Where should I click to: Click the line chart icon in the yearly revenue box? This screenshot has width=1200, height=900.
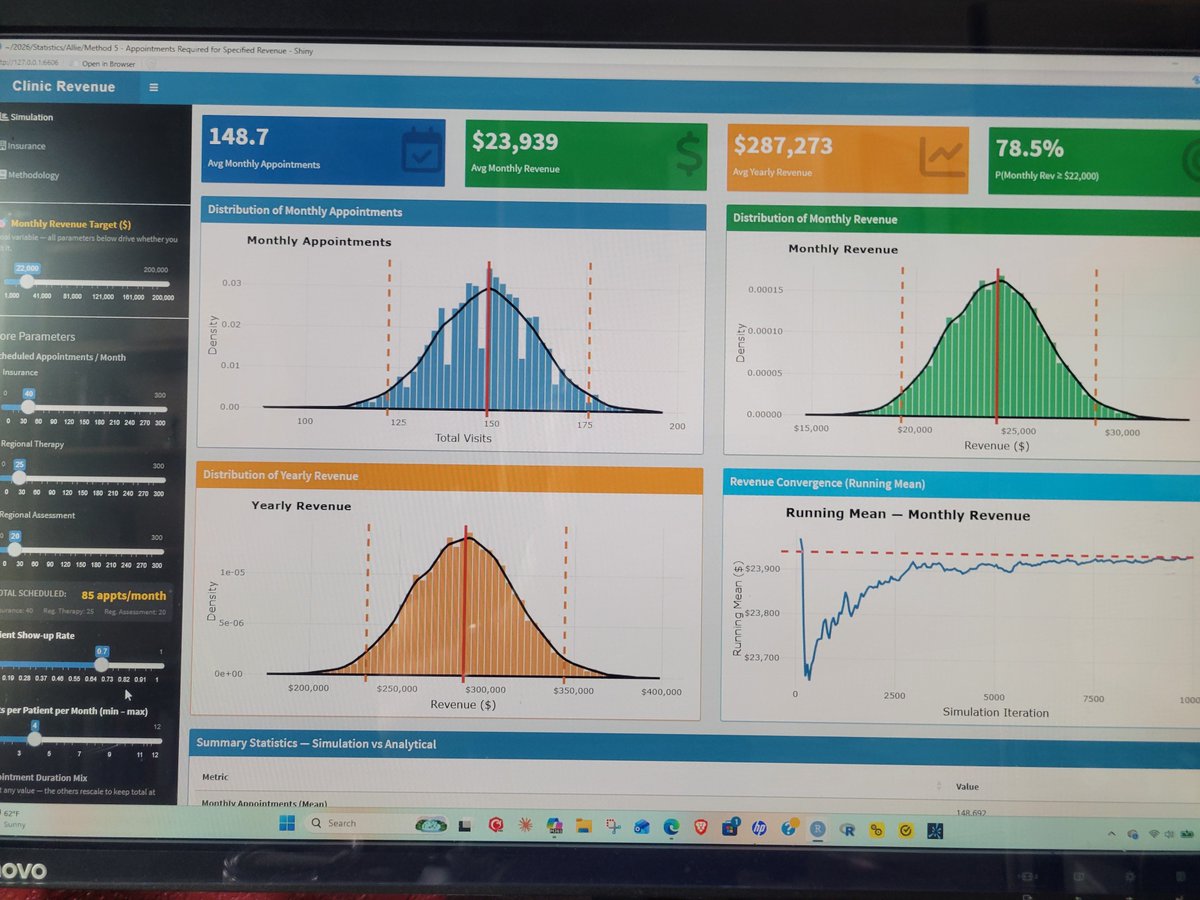941,157
